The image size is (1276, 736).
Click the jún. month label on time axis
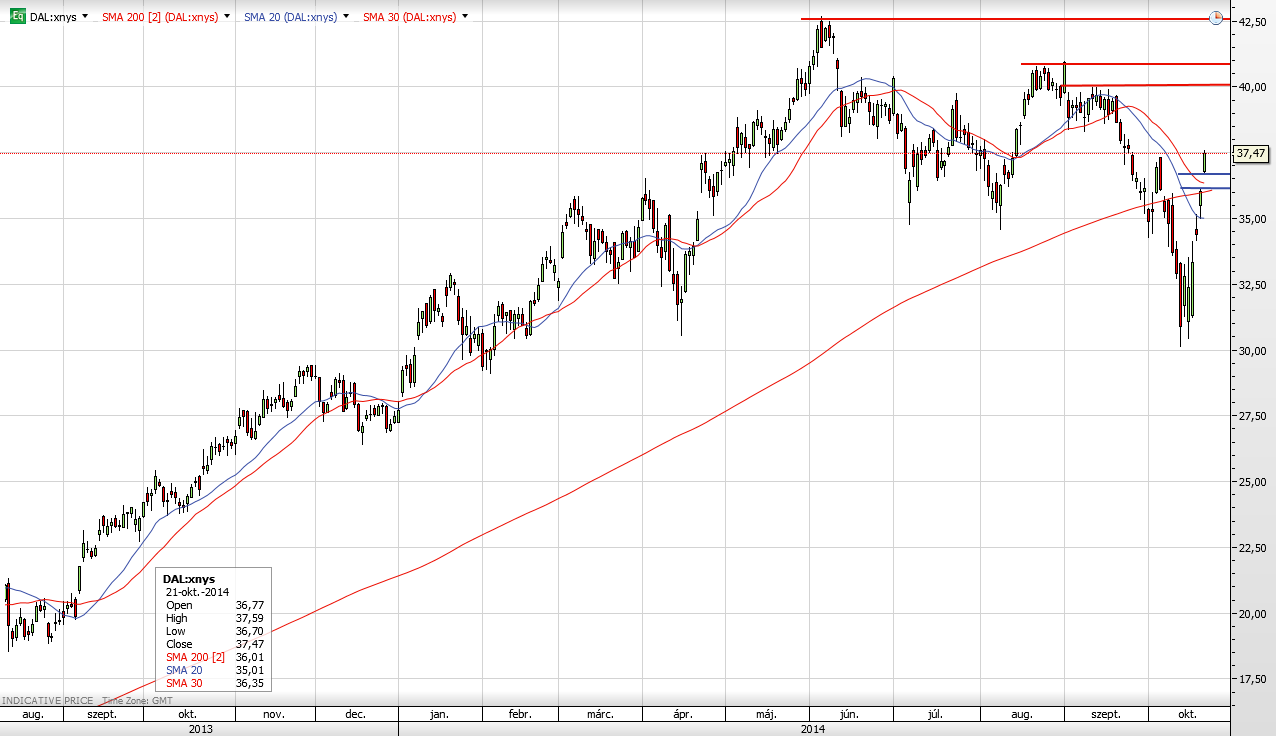(x=849, y=715)
